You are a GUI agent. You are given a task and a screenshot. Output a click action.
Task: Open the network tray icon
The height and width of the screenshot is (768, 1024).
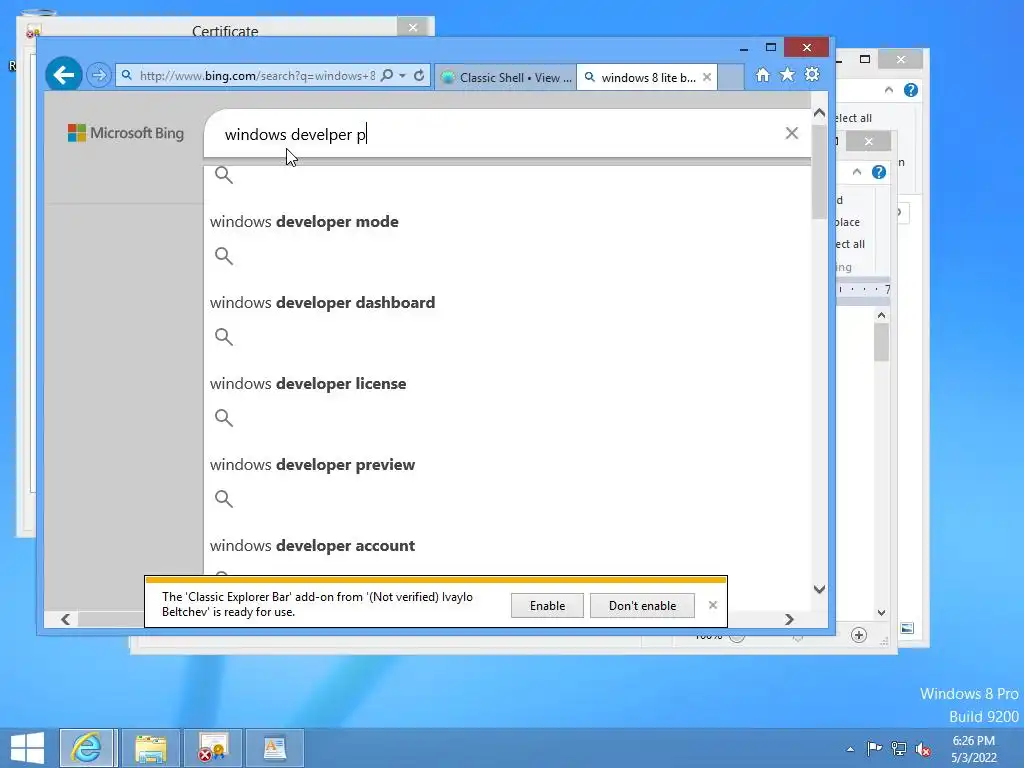click(x=899, y=748)
